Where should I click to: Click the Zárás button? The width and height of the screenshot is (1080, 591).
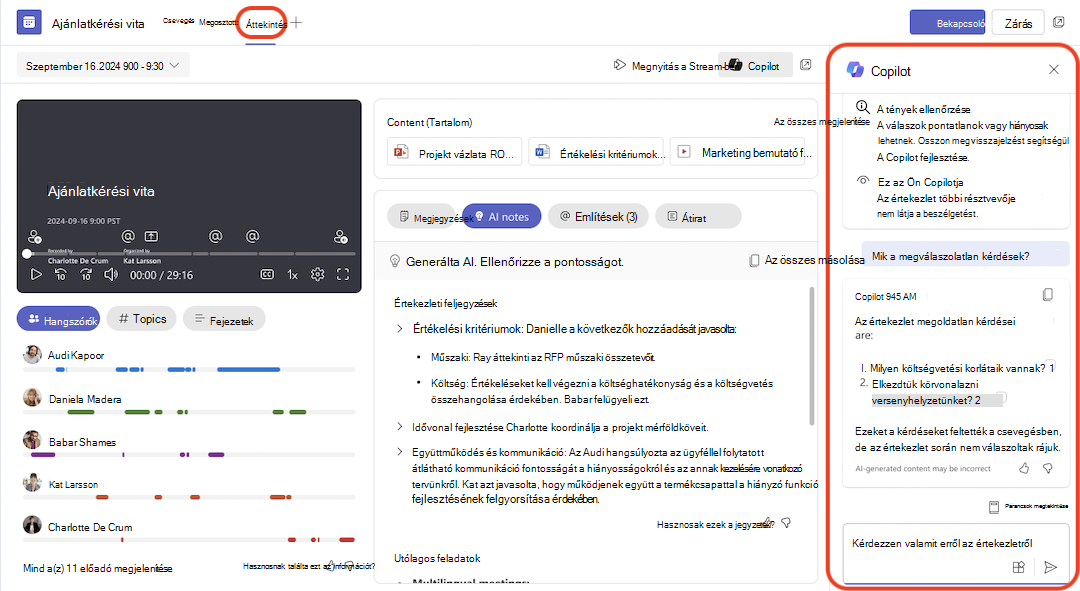pyautogui.click(x=1018, y=23)
